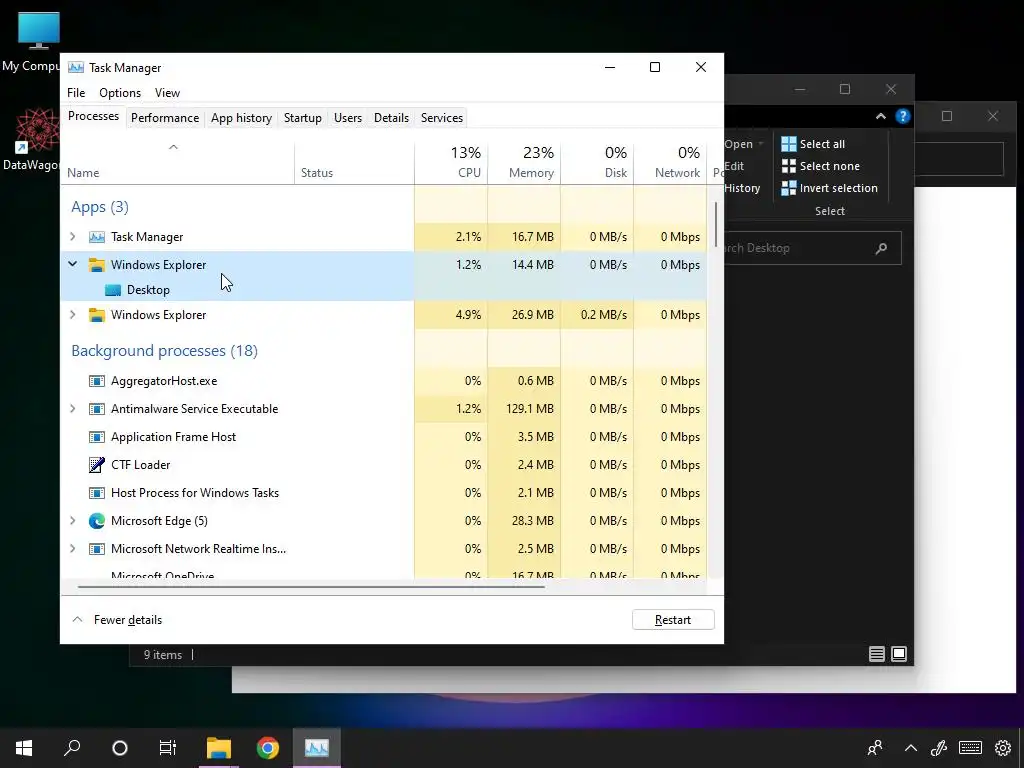Viewport: 1024px width, 768px height.
Task: Click the Task Manager process row icon
Action: 97,237
